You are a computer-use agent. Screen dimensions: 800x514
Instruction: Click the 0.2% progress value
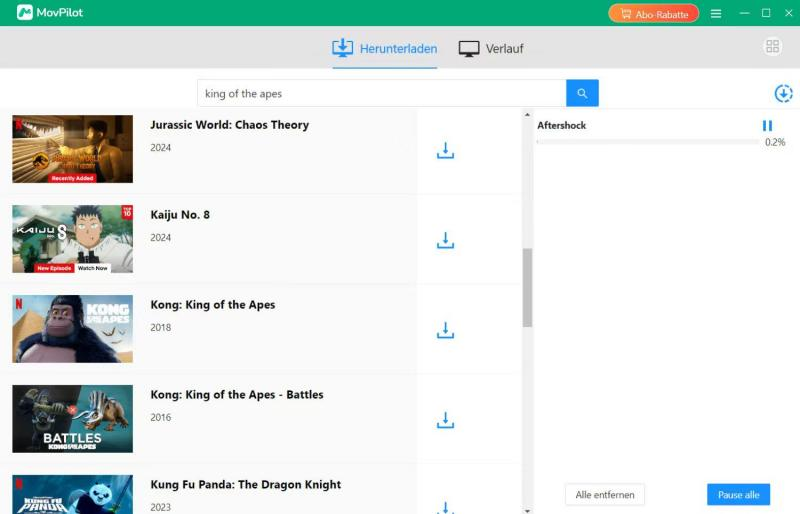775,142
